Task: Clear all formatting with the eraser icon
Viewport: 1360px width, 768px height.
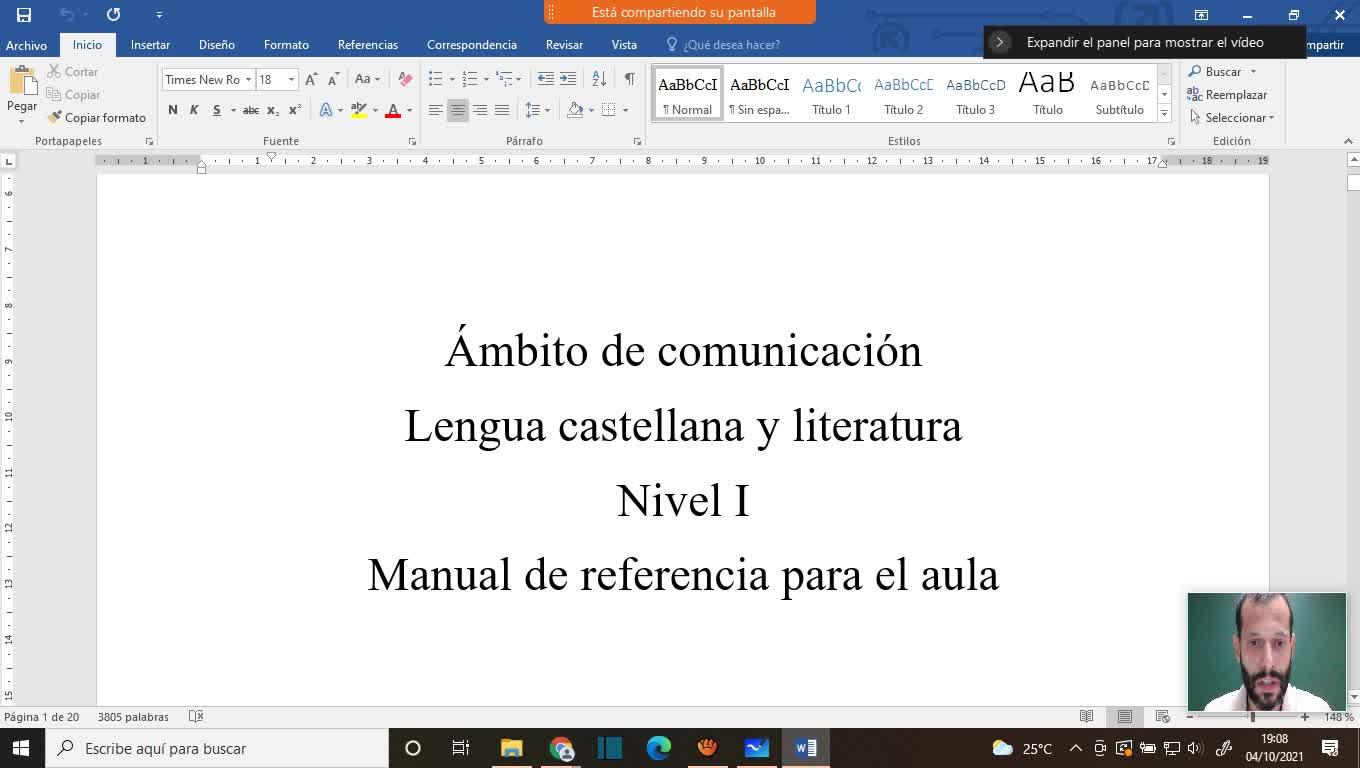Action: point(404,79)
